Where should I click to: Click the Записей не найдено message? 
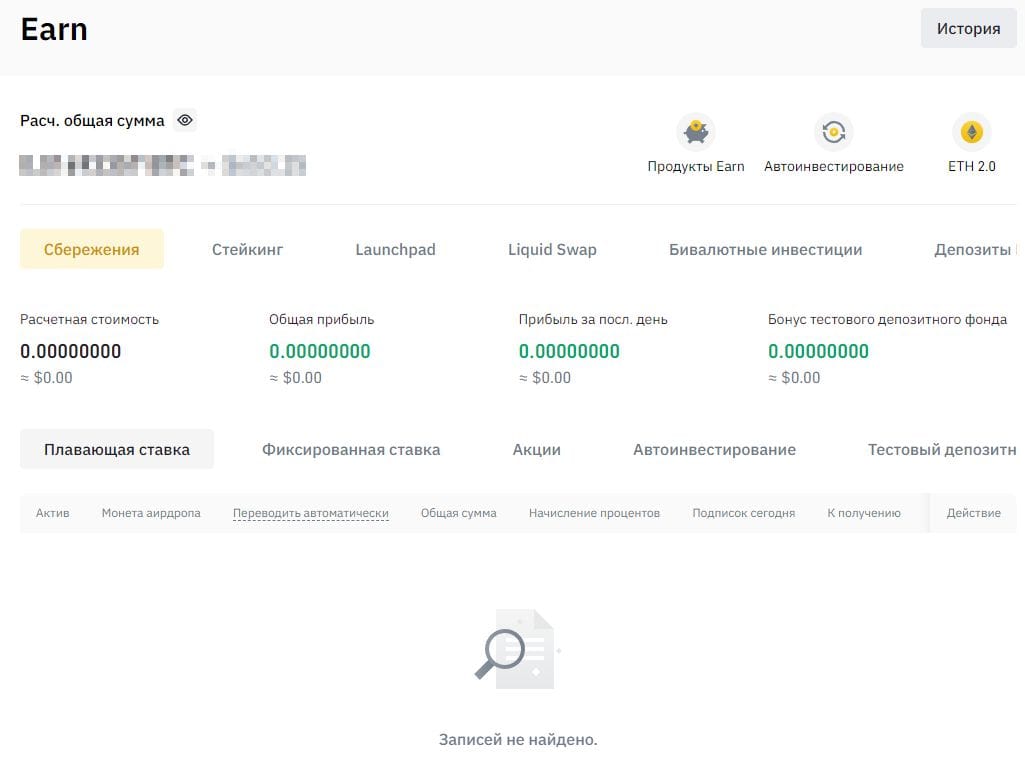[518, 739]
